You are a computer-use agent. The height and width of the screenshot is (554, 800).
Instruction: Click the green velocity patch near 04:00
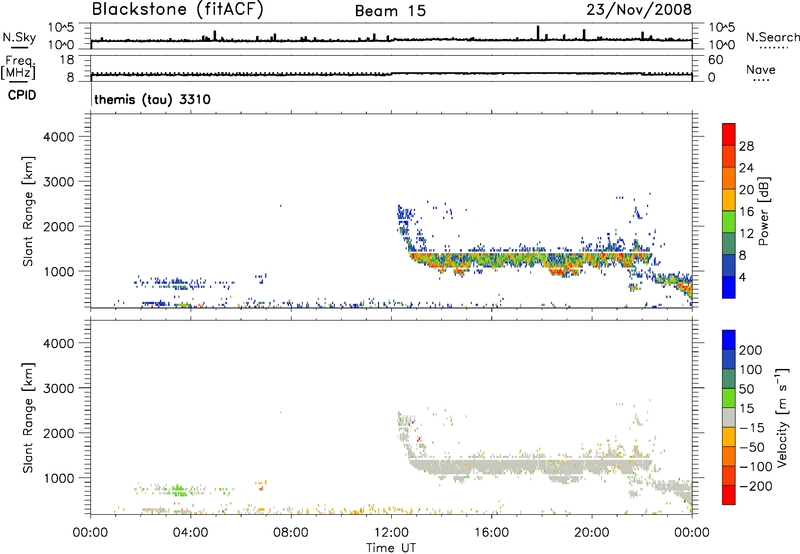pos(179,492)
